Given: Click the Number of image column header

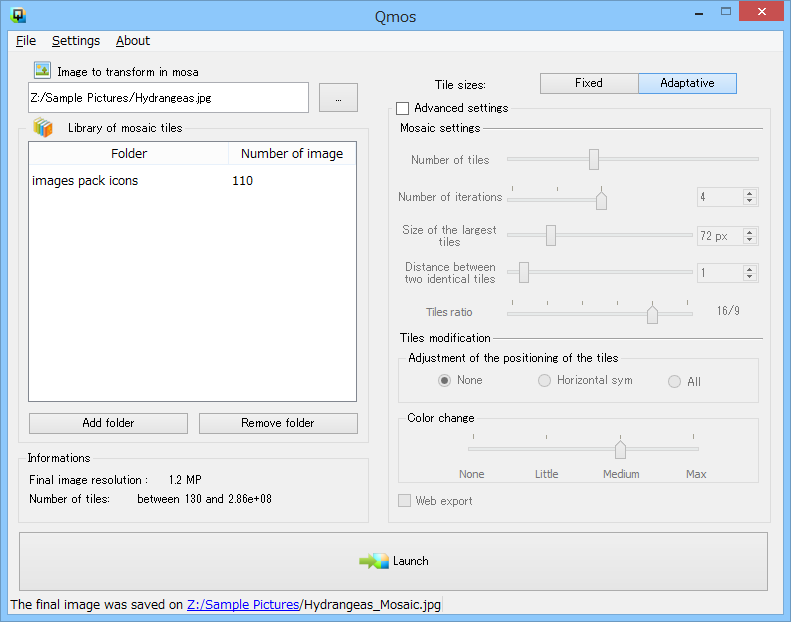Looking at the screenshot, I should pyautogui.click(x=292, y=153).
